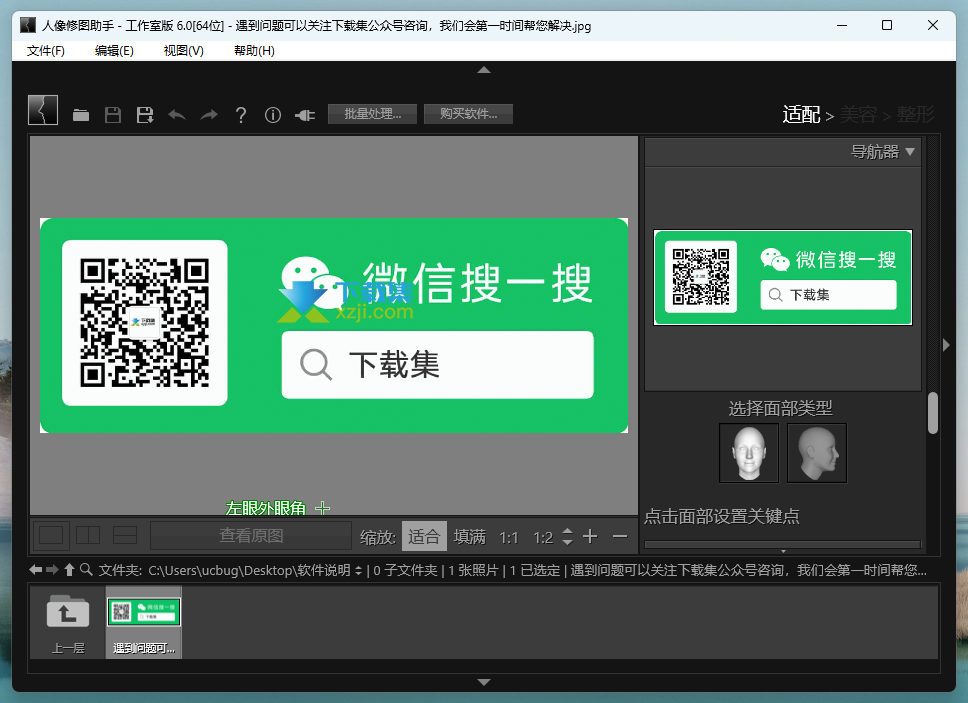The image size is (968, 703).
Task: Click the navigator preview thumbnail
Action: point(783,277)
